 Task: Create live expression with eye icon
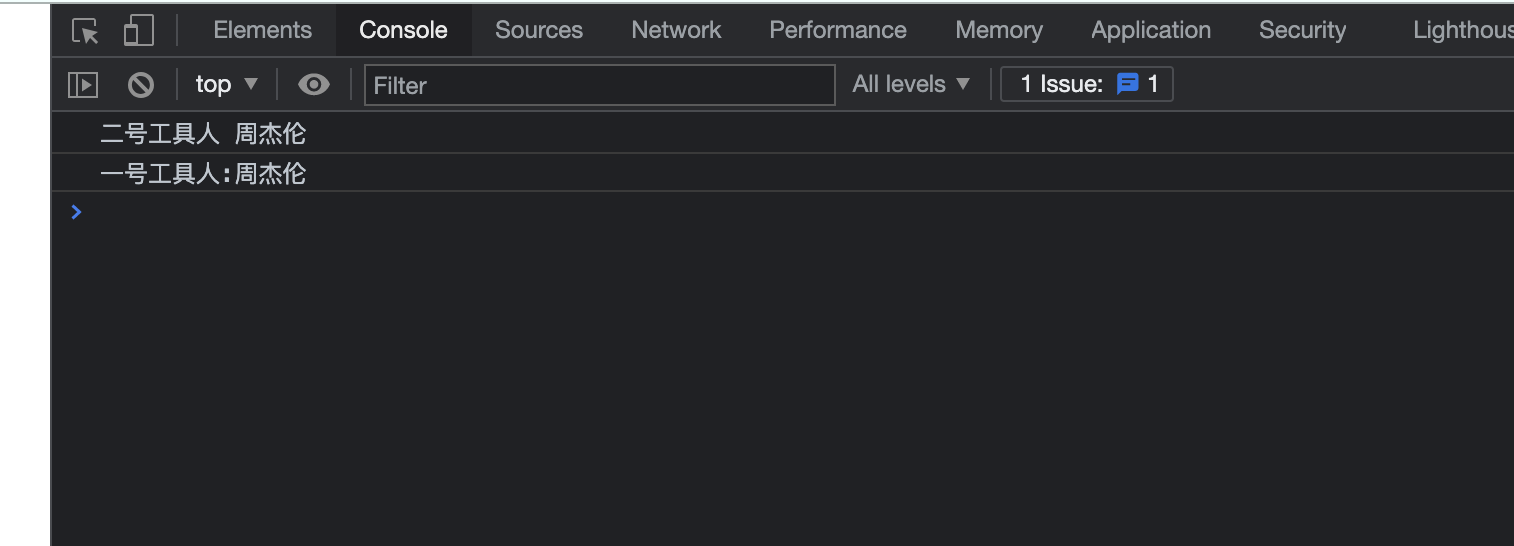point(314,85)
